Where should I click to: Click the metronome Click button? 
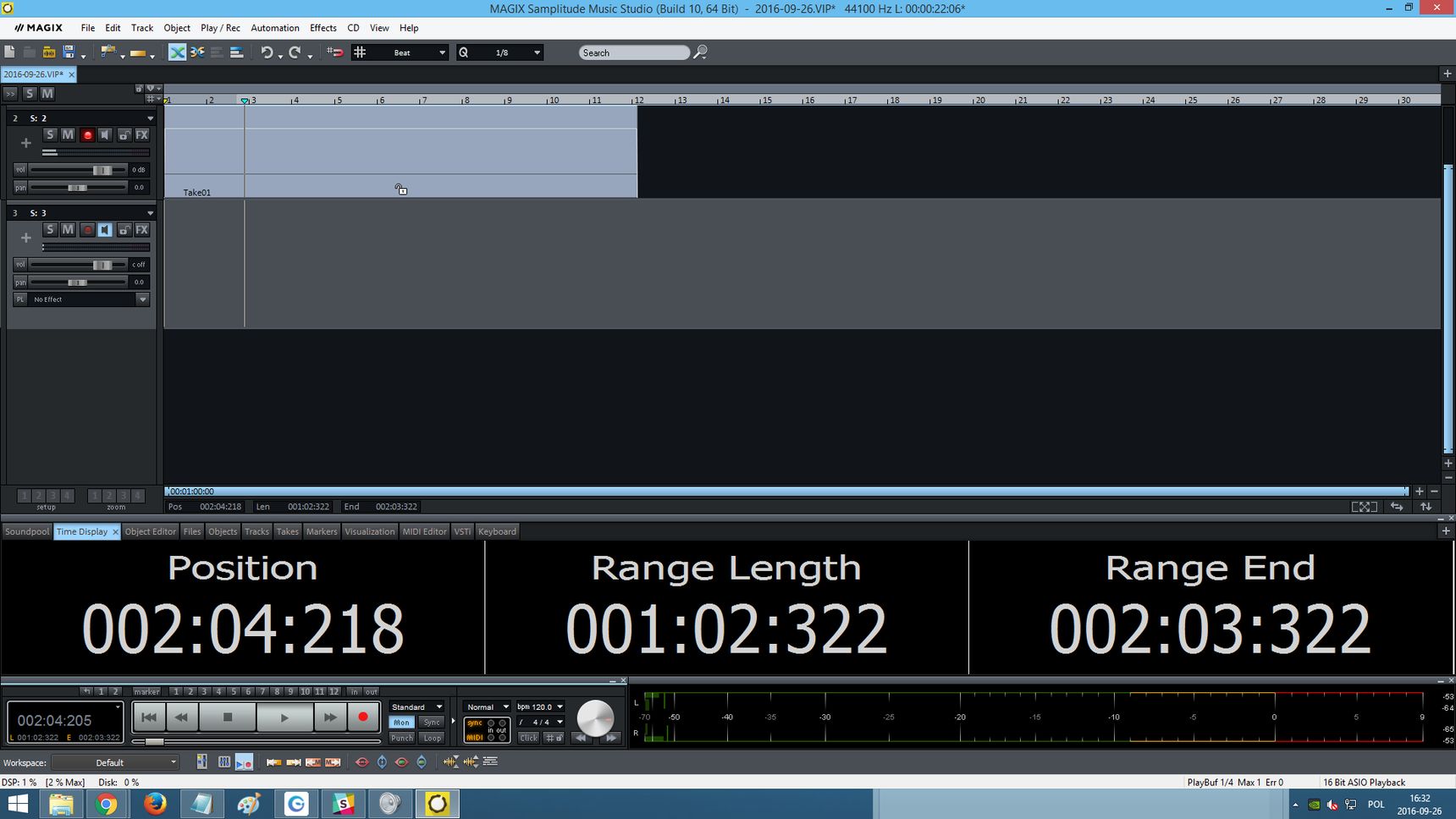(528, 738)
